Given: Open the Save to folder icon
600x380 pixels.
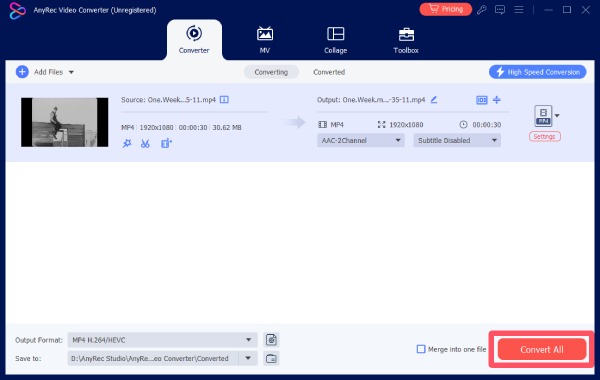Looking at the screenshot, I should pos(271,359).
